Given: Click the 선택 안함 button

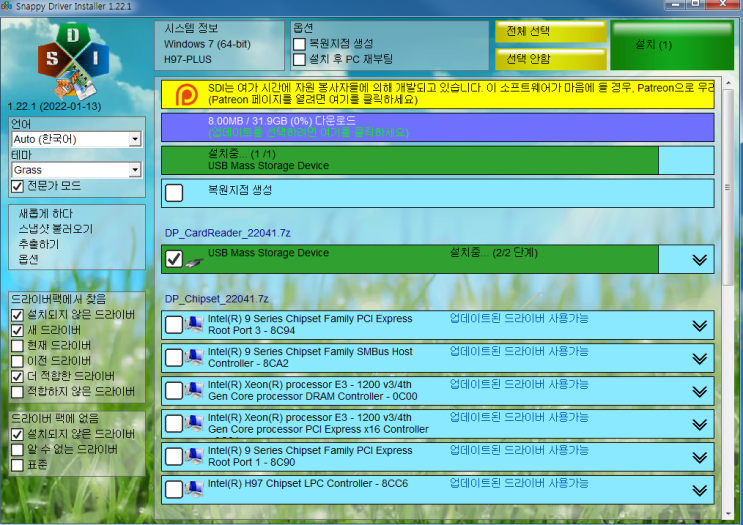Looking at the screenshot, I should tap(551, 59).
